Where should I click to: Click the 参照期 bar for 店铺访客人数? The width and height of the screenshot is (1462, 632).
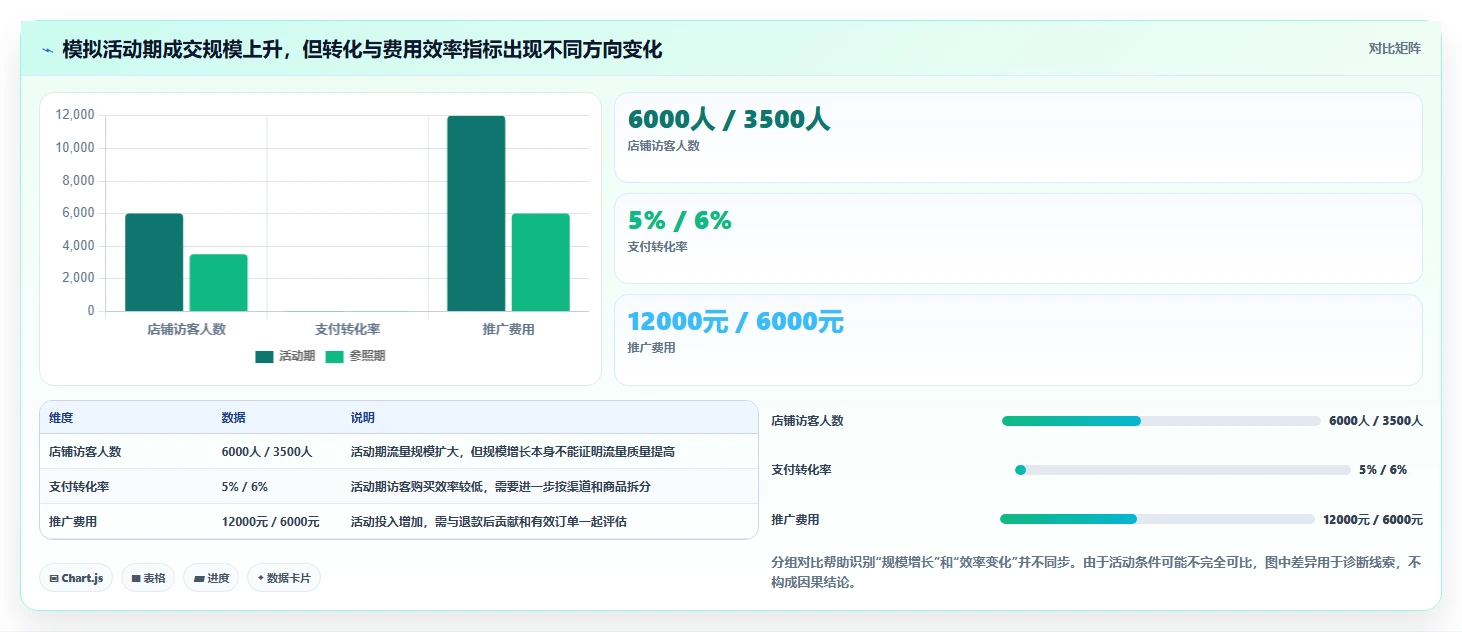tap(218, 283)
